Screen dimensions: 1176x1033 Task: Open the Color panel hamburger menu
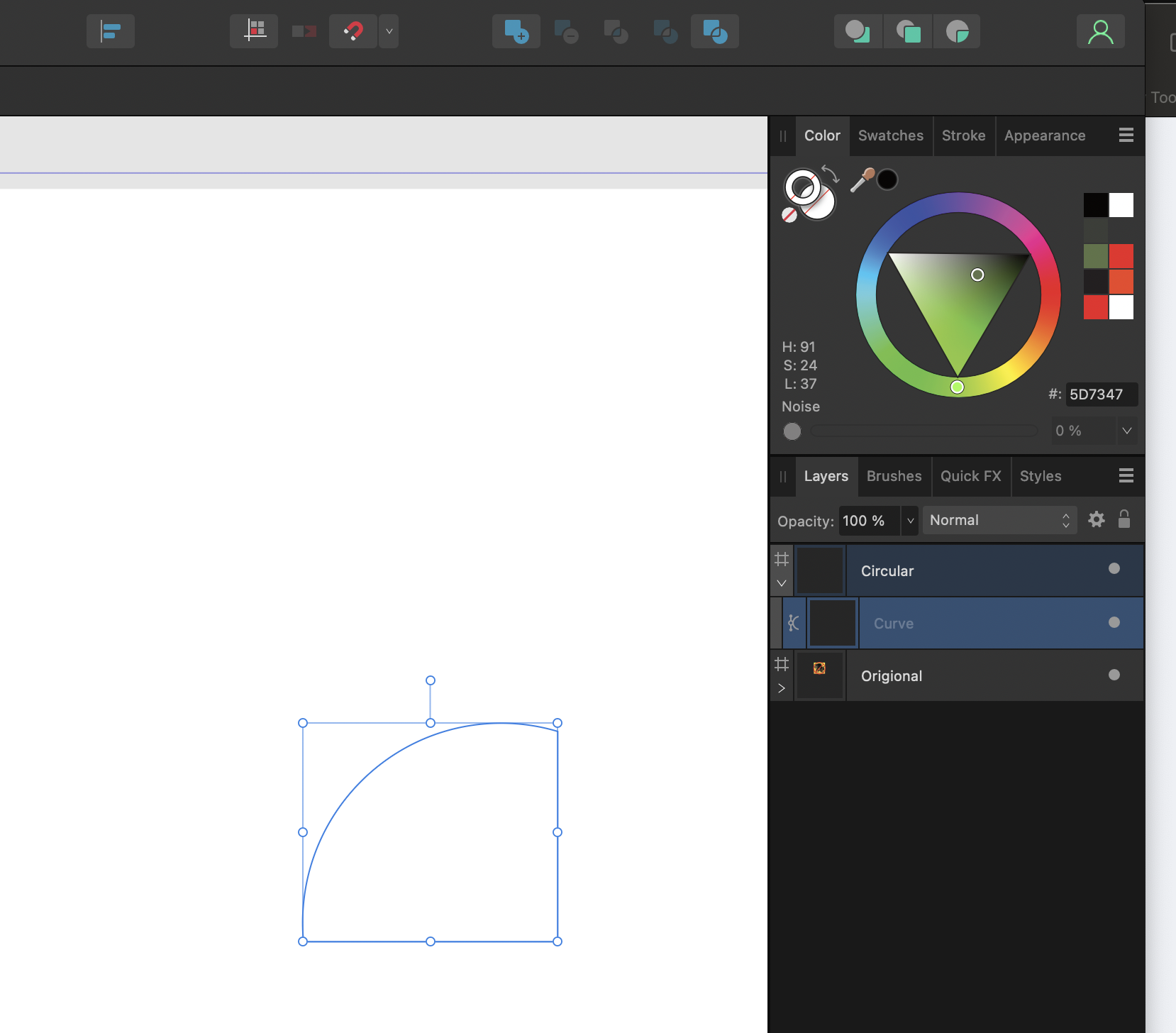[1126, 135]
